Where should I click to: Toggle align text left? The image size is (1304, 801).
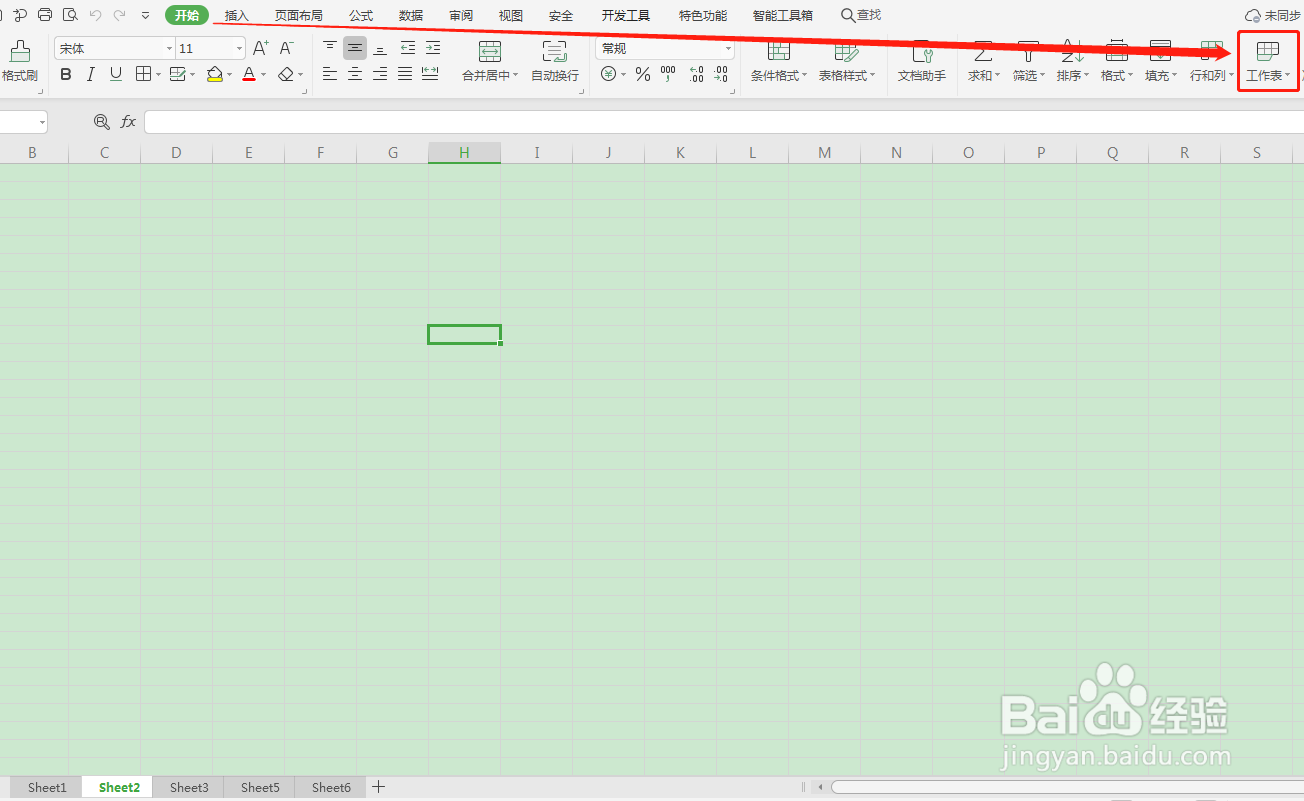[x=330, y=74]
